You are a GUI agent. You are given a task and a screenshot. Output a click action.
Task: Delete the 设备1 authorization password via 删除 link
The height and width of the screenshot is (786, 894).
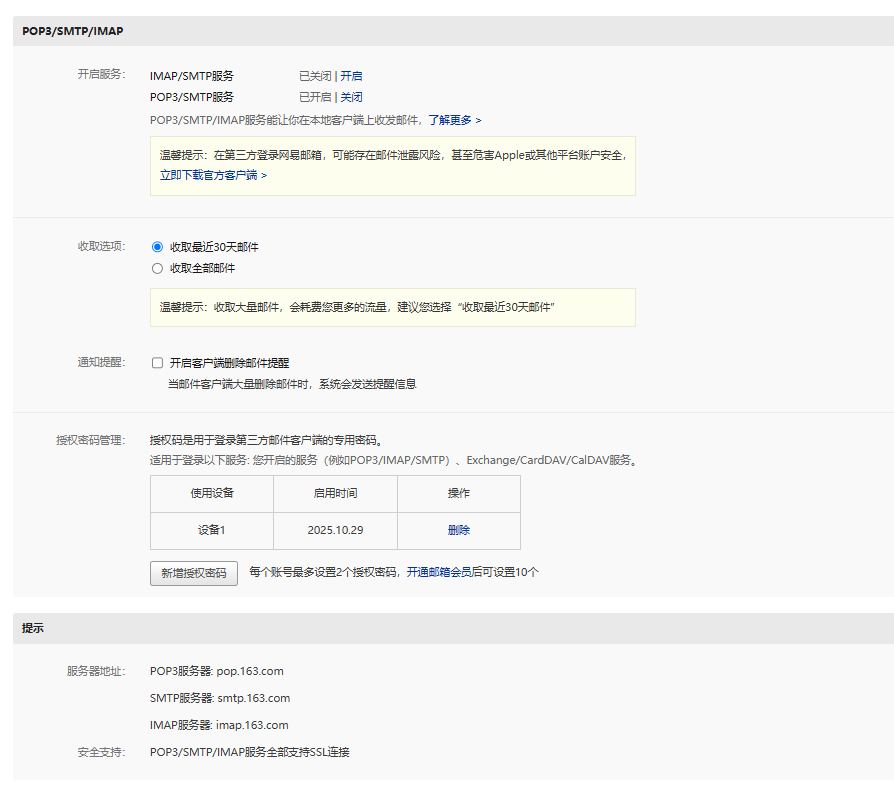pos(458,531)
